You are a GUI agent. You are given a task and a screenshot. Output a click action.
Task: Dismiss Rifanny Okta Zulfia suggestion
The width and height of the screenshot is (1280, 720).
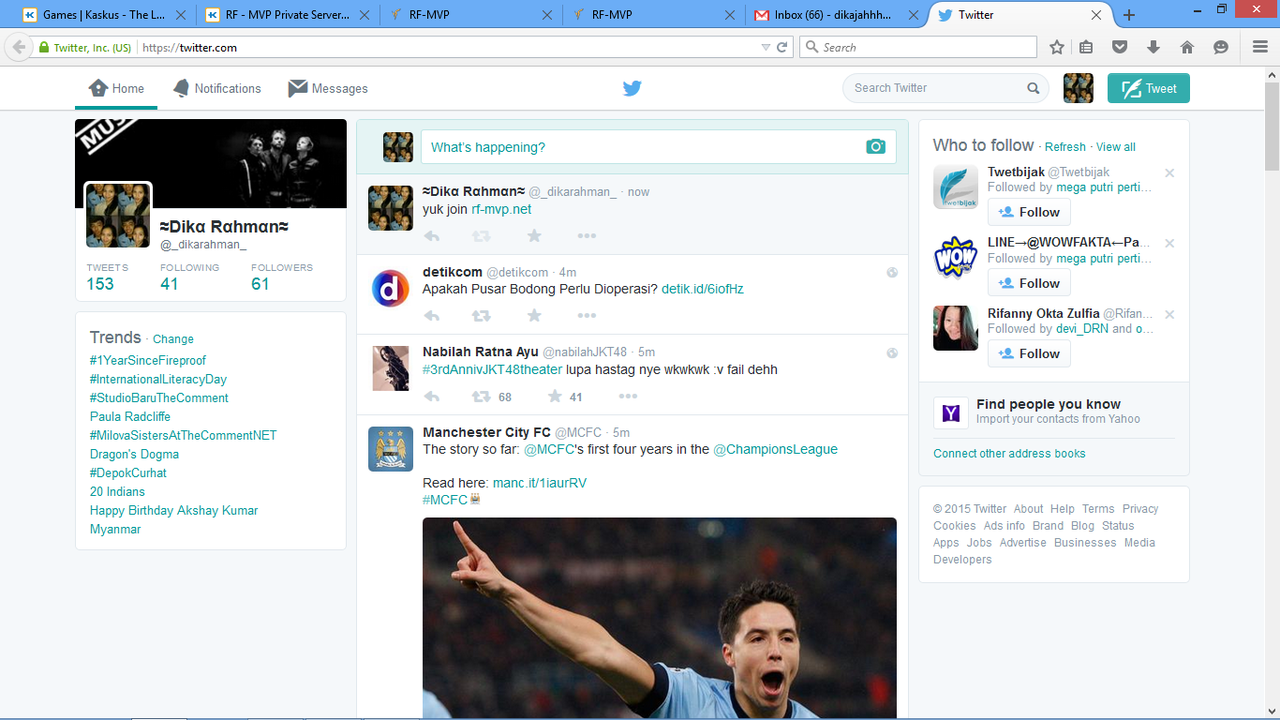[1169, 314]
